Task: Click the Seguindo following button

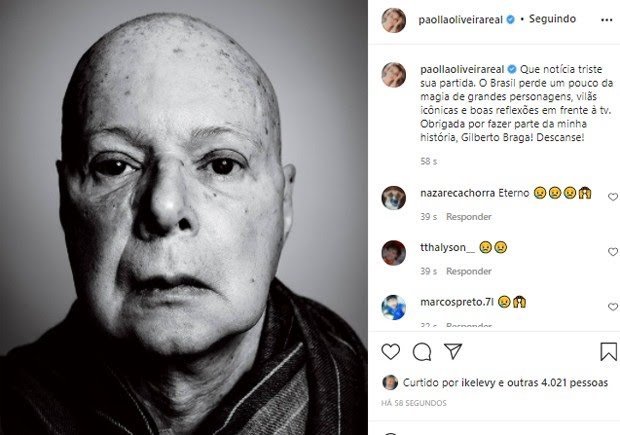Action: [552, 19]
